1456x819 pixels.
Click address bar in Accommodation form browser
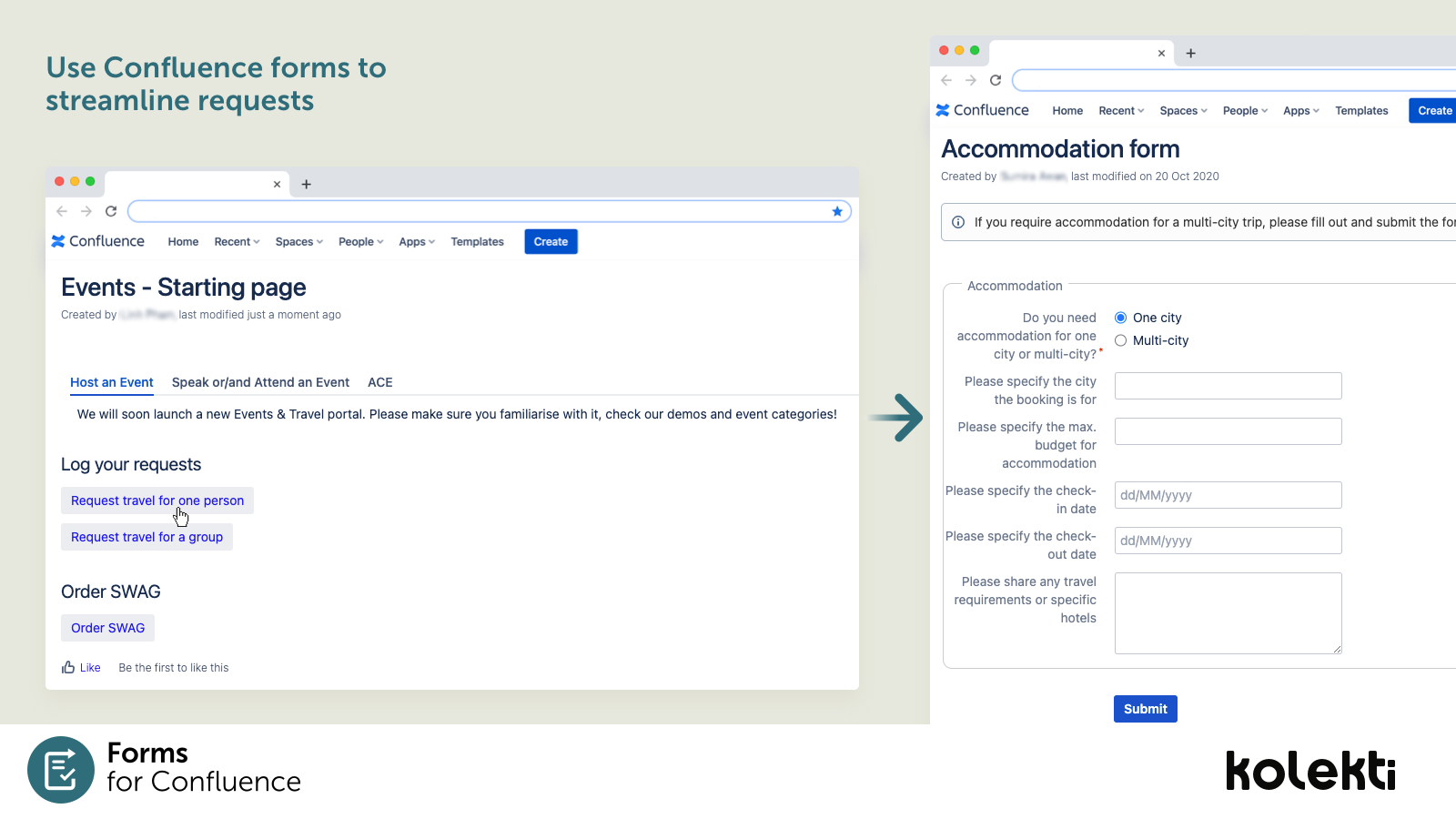(x=1234, y=80)
